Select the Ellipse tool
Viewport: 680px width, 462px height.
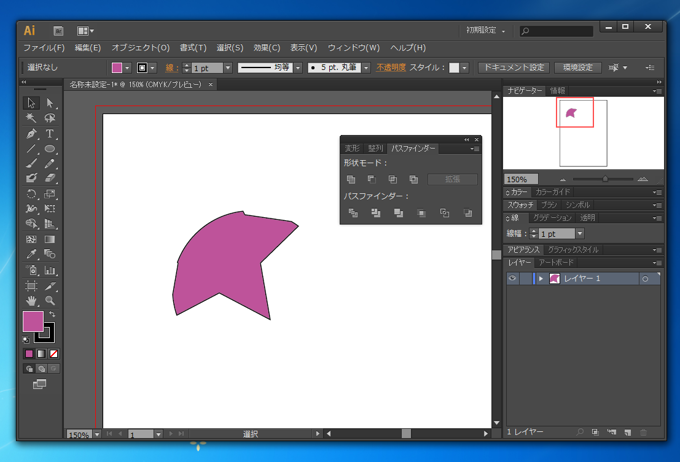pyautogui.click(x=50, y=149)
